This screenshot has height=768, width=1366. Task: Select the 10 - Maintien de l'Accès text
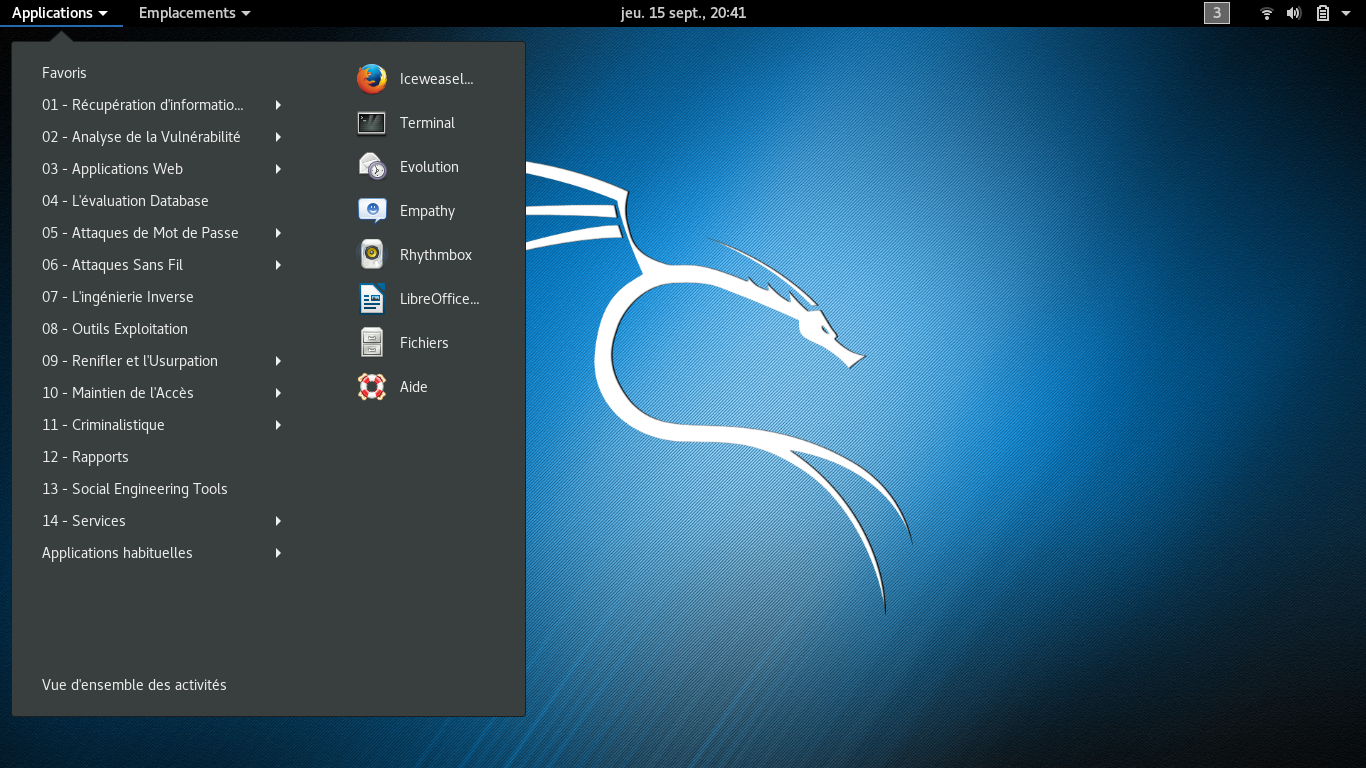(118, 393)
